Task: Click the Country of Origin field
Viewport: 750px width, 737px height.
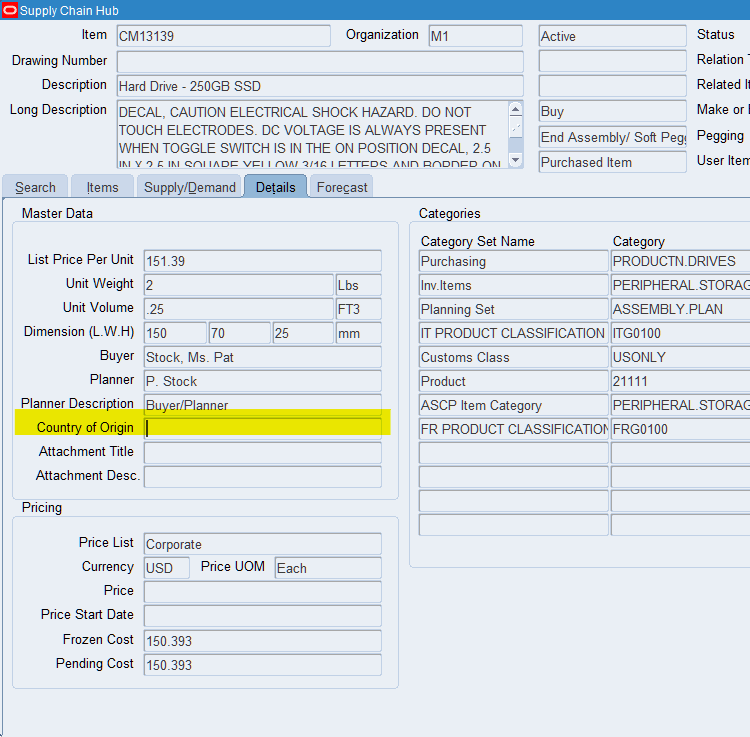Action: (x=263, y=429)
